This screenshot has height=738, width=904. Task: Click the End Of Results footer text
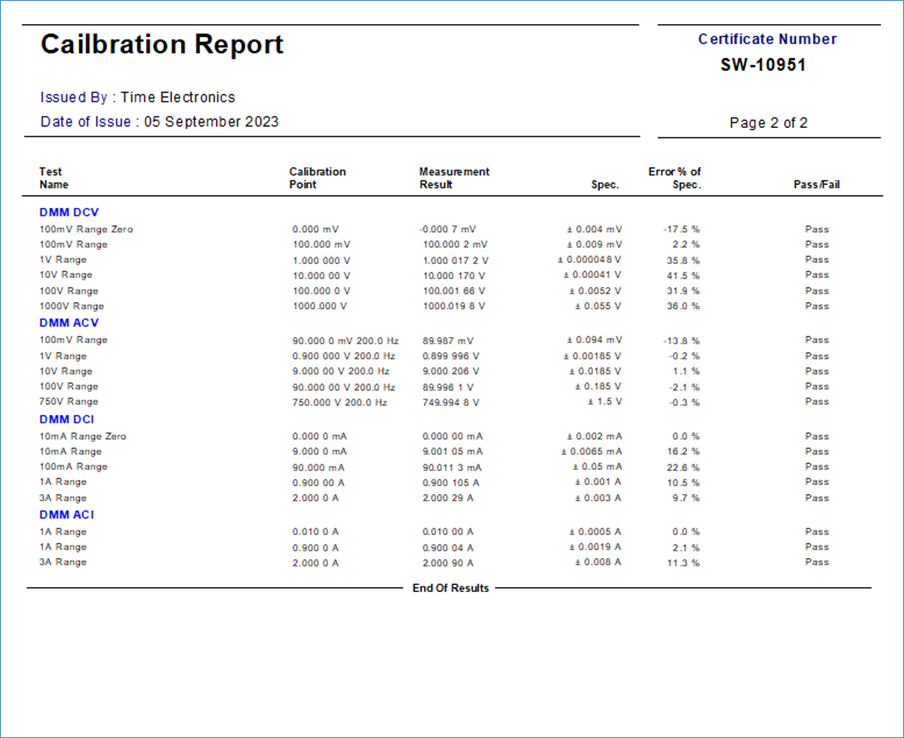451,588
